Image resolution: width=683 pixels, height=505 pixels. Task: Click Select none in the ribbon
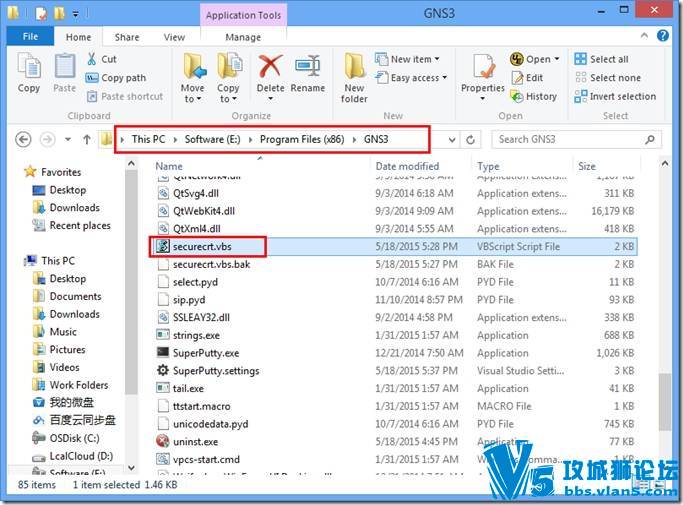[608, 78]
